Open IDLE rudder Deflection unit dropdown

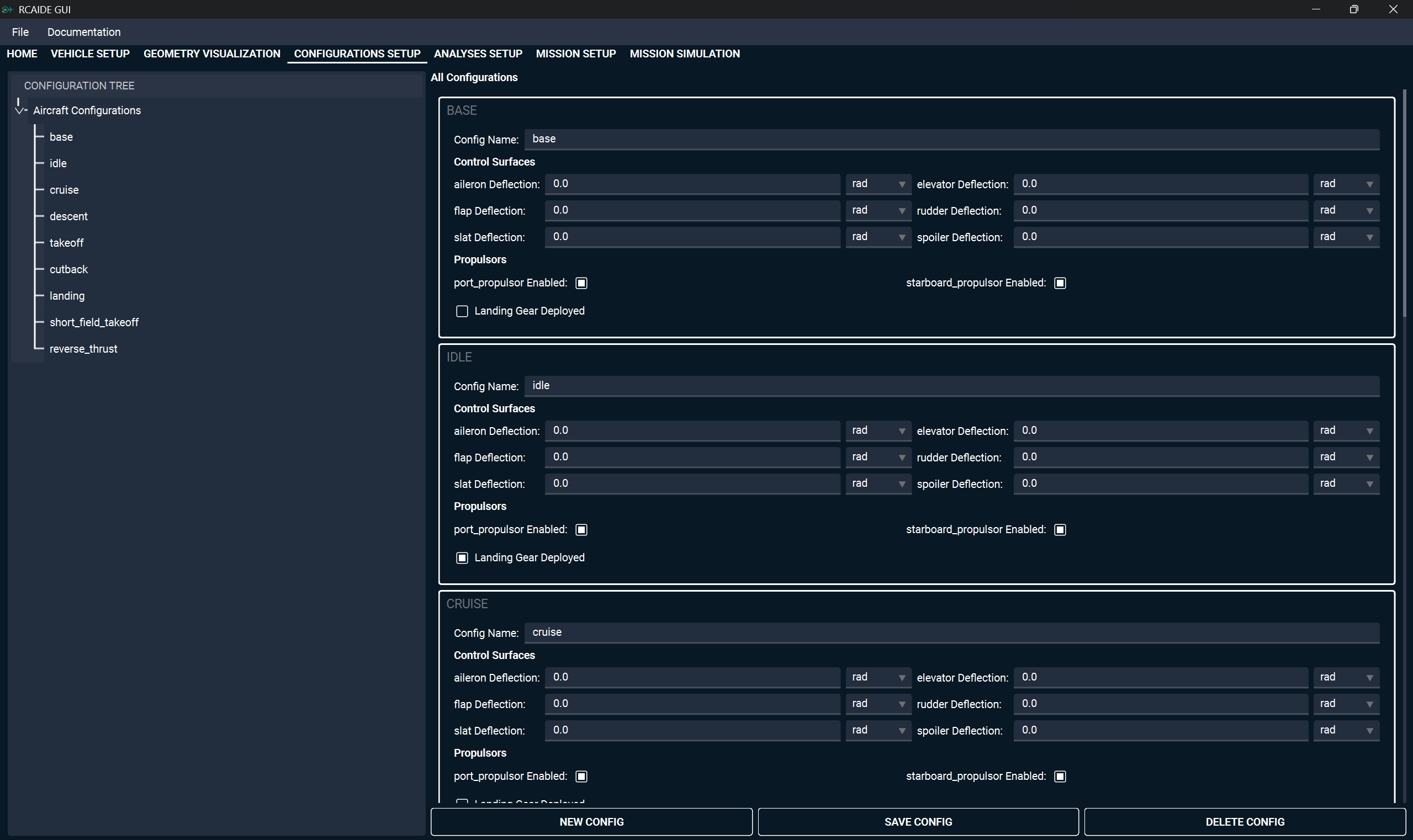click(x=1346, y=458)
